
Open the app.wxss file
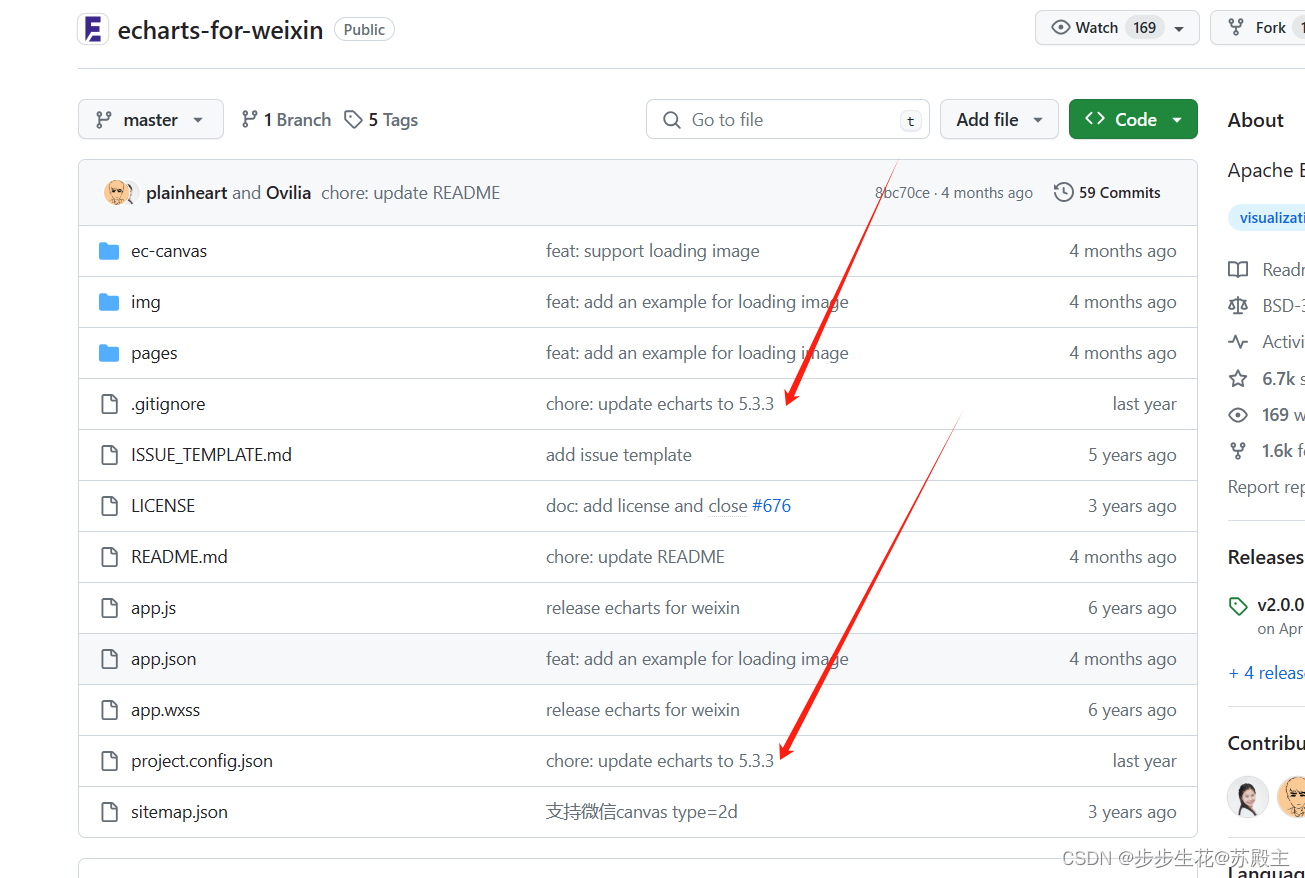(165, 710)
